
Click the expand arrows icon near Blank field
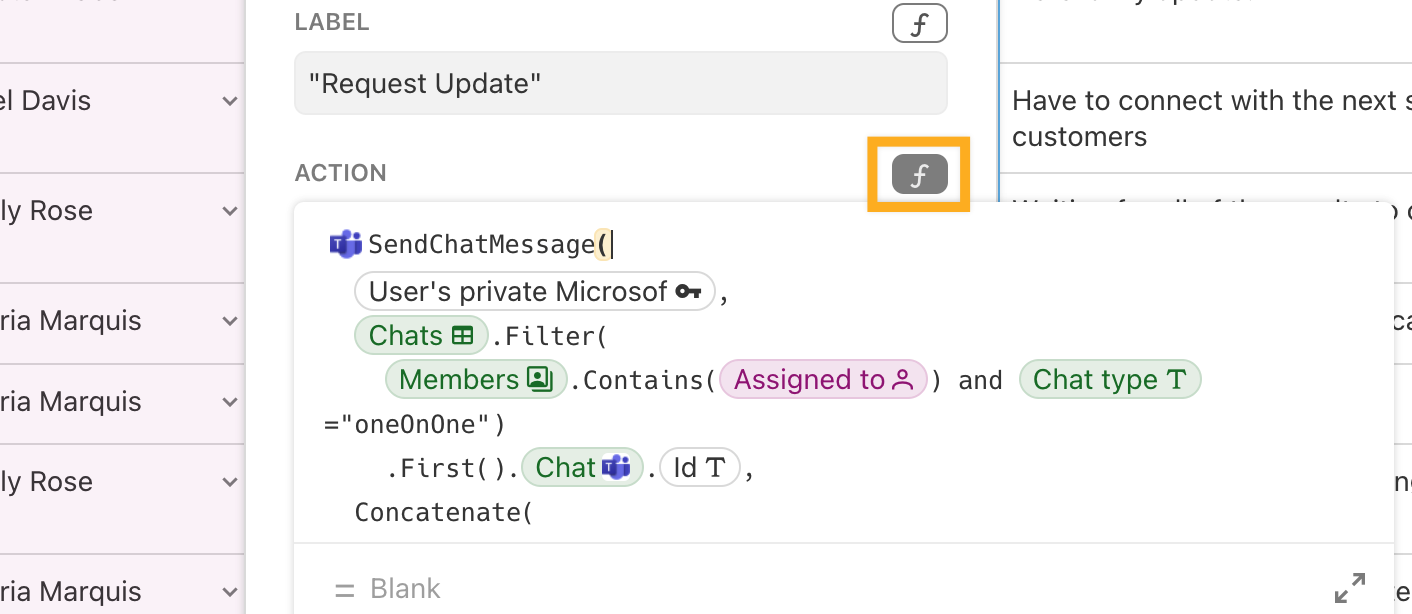coord(1351,588)
